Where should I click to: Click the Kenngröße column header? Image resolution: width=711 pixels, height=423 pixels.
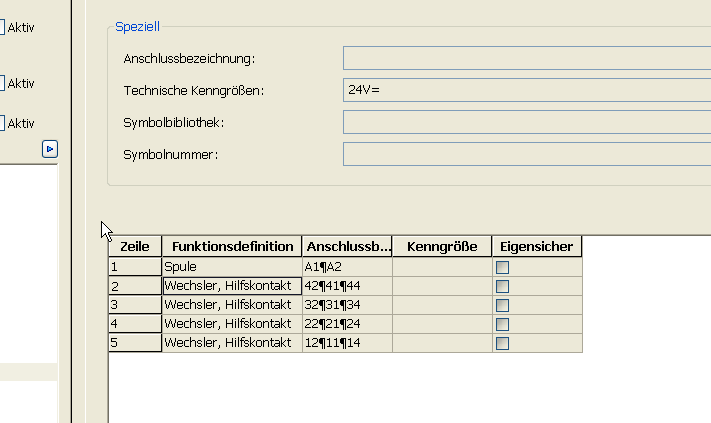[442, 246]
